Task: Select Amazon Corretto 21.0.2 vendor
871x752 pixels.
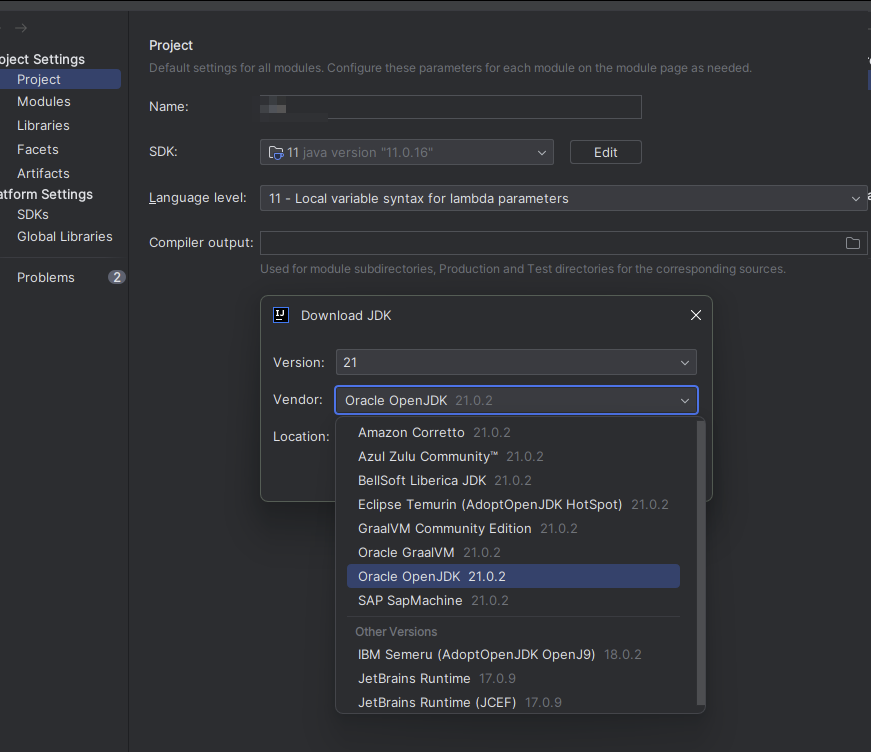Action: tap(513, 432)
